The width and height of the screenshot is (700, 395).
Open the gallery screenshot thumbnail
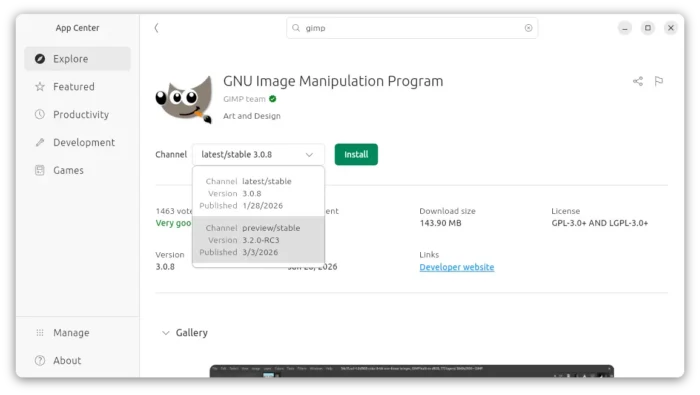pyautogui.click(x=412, y=371)
